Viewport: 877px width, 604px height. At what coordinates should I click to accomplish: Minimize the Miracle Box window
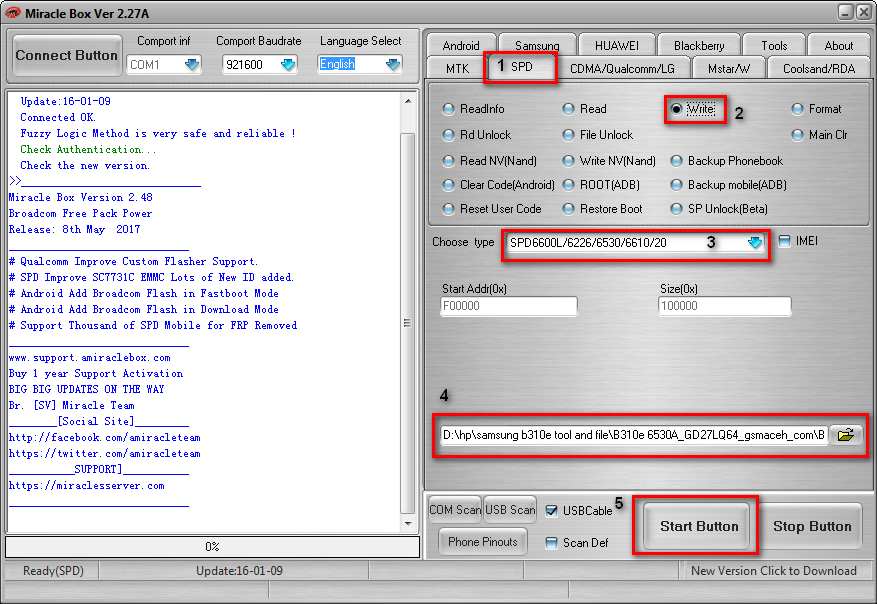point(846,12)
